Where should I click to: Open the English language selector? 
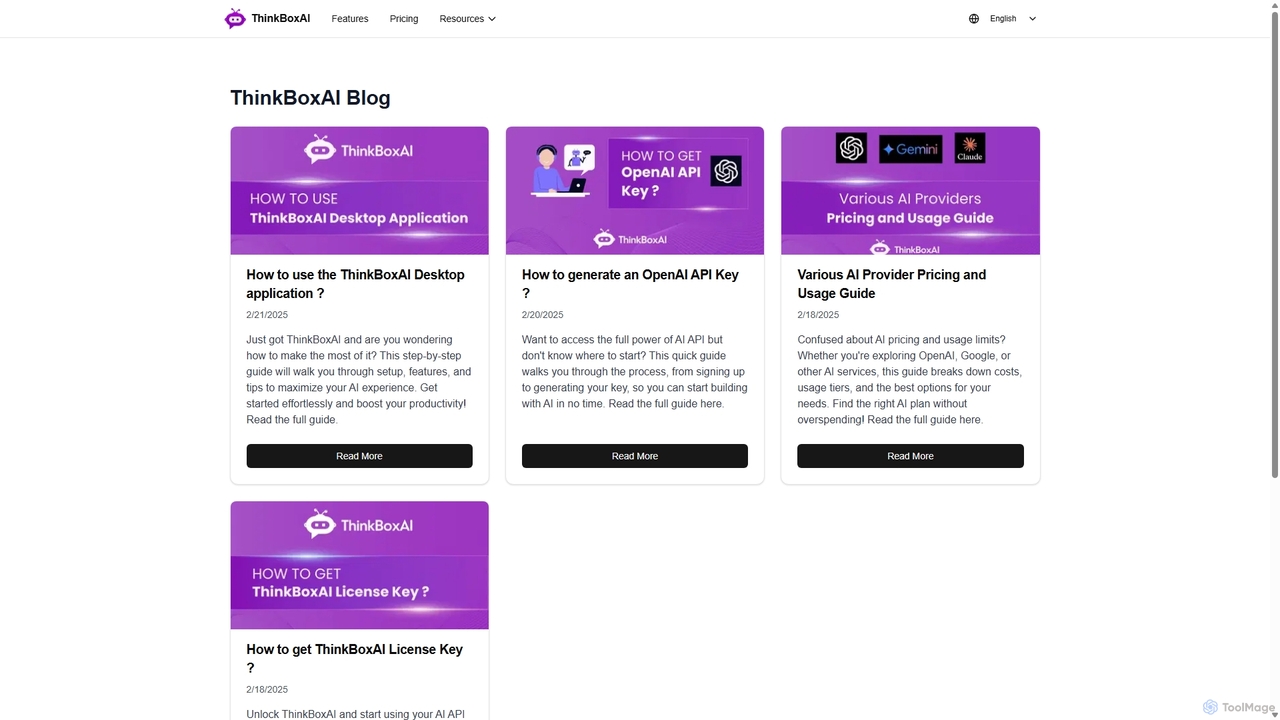pos(1003,18)
